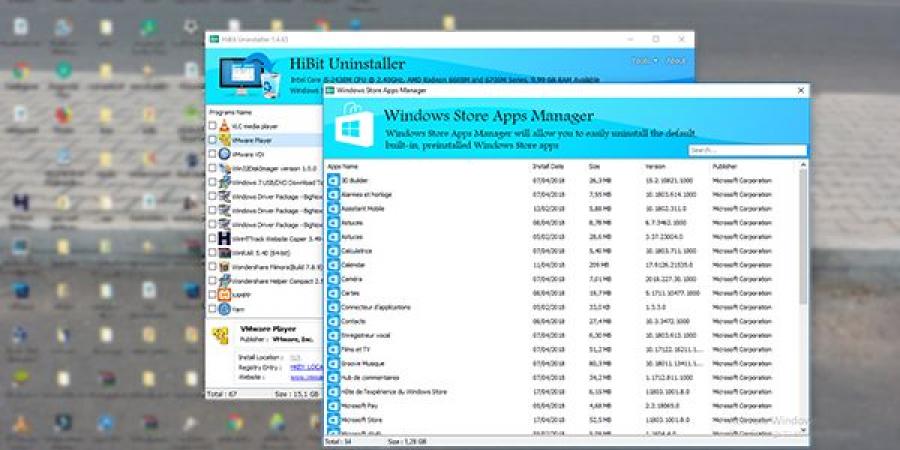Click the app icon beside Contacts

pyautogui.click(x=333, y=321)
